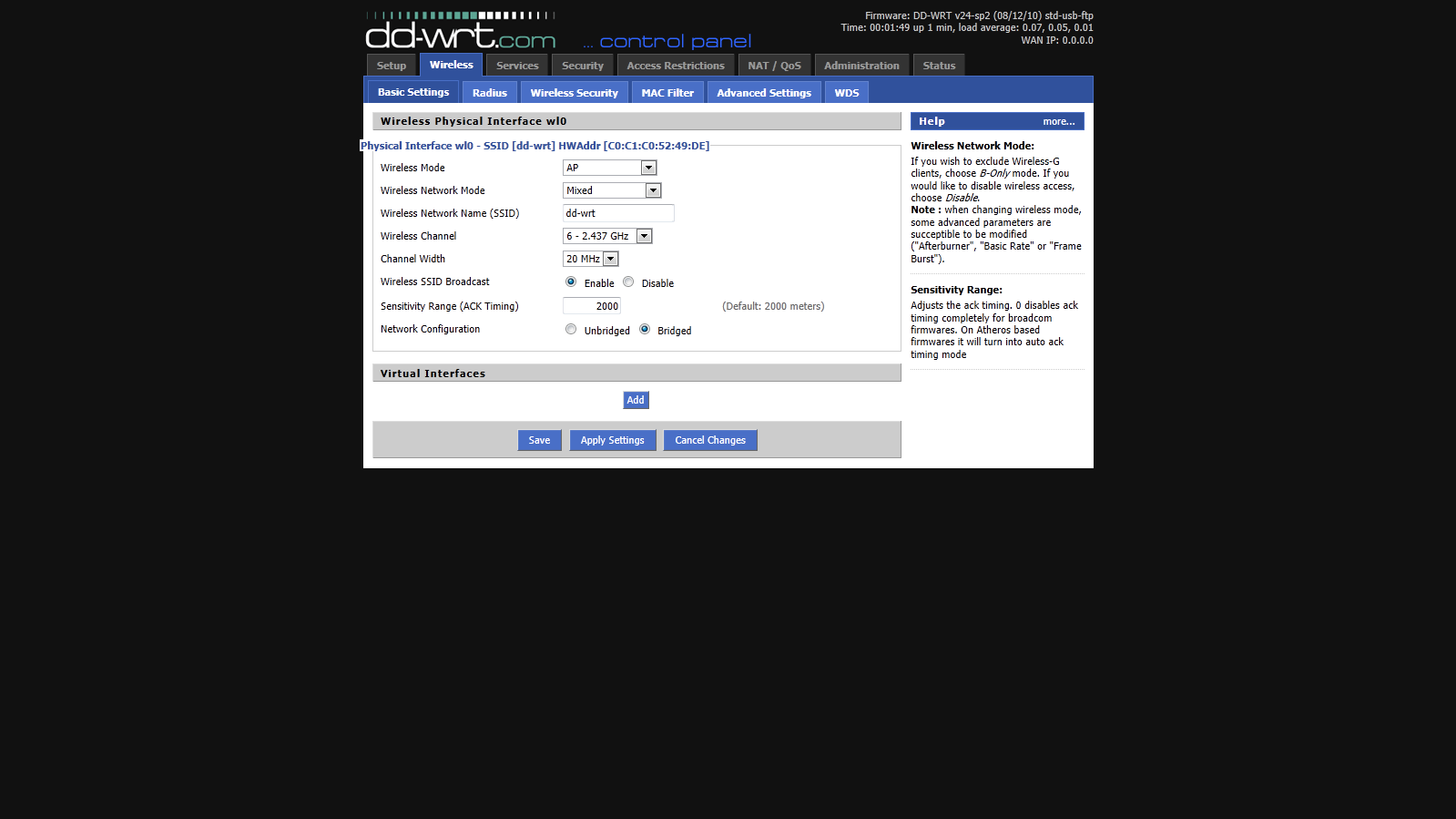Click the Time and load average text
This screenshot has width=1456, height=819.
point(967,27)
